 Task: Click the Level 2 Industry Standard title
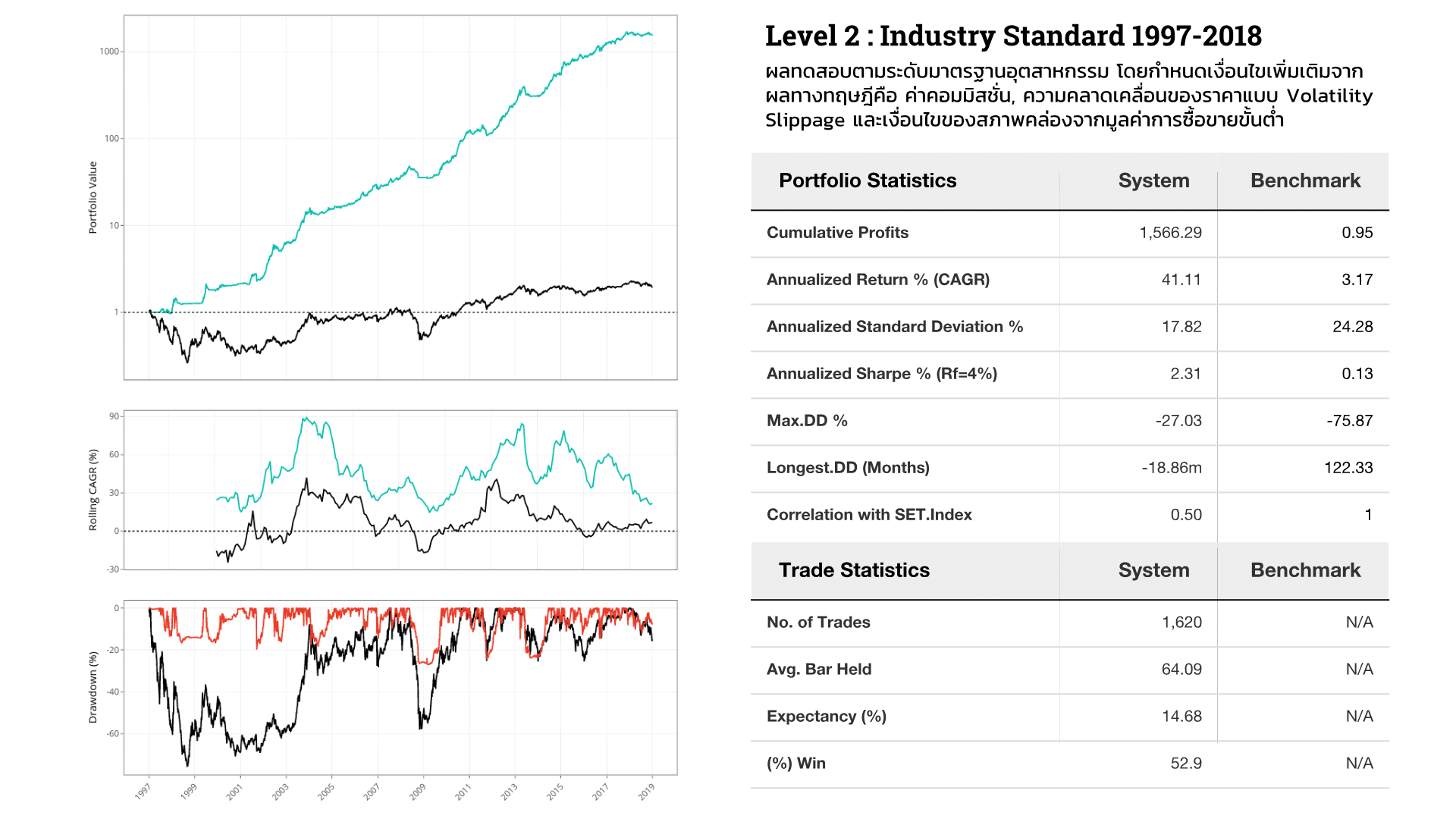(1013, 36)
